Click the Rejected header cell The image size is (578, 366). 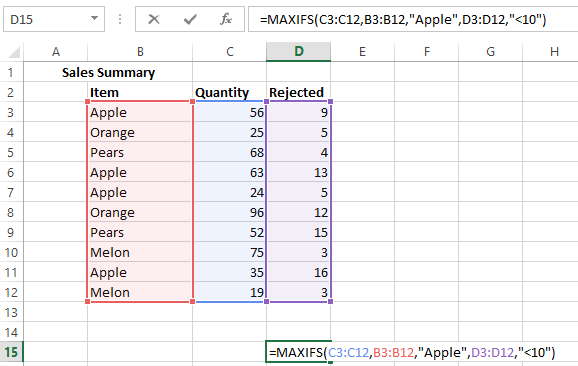point(299,92)
